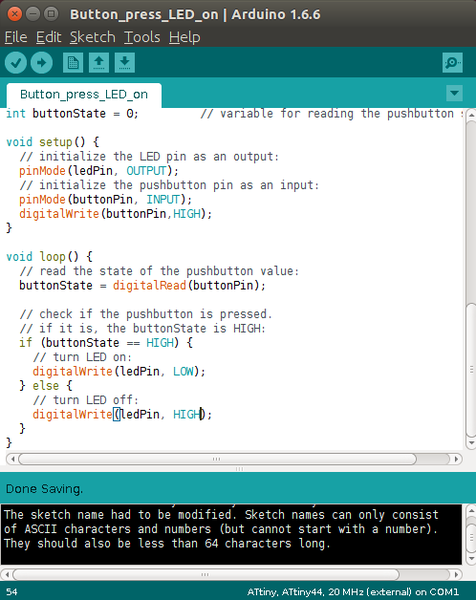476x600 pixels.
Task: Minimize the Arduino window
Action: pyautogui.click(x=33, y=15)
